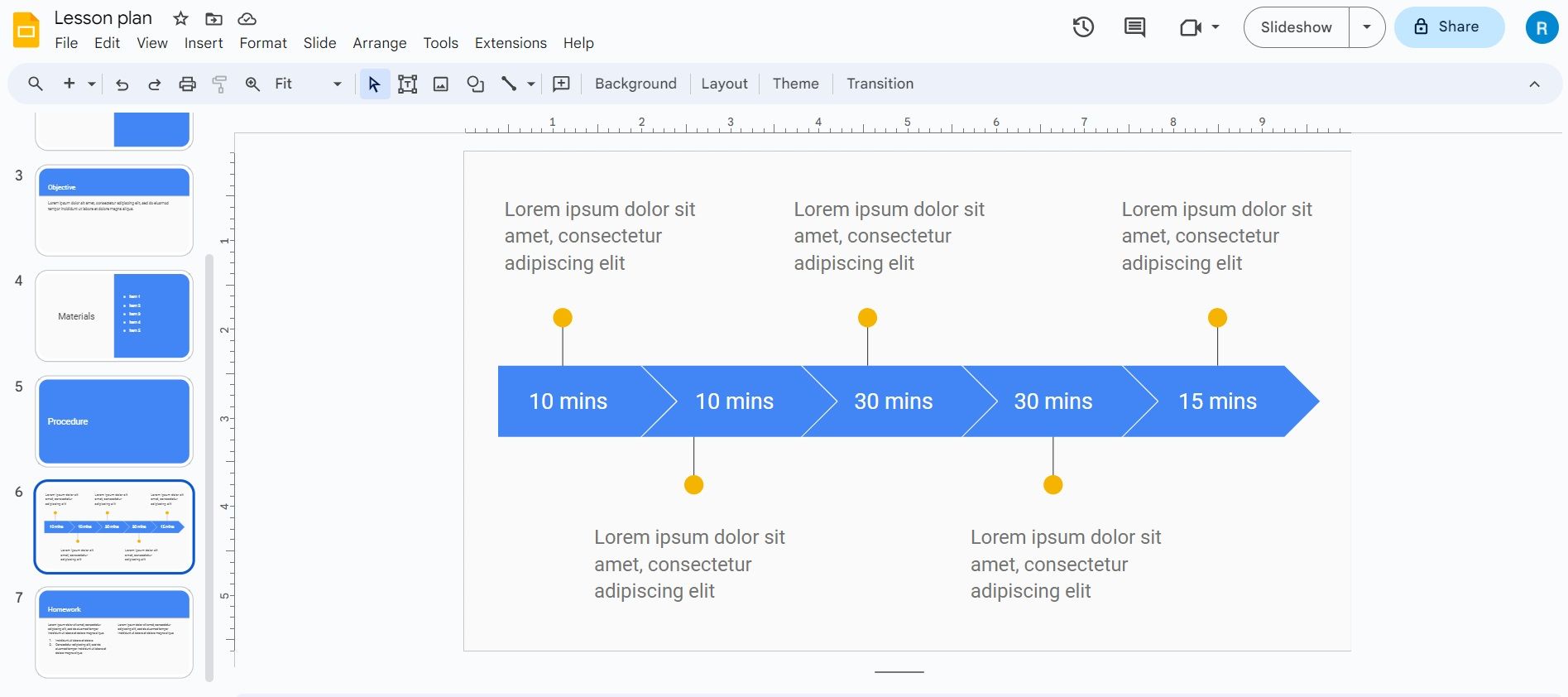This screenshot has width=1568, height=697.
Task: Click the Undo arrow icon
Action: [x=122, y=84]
